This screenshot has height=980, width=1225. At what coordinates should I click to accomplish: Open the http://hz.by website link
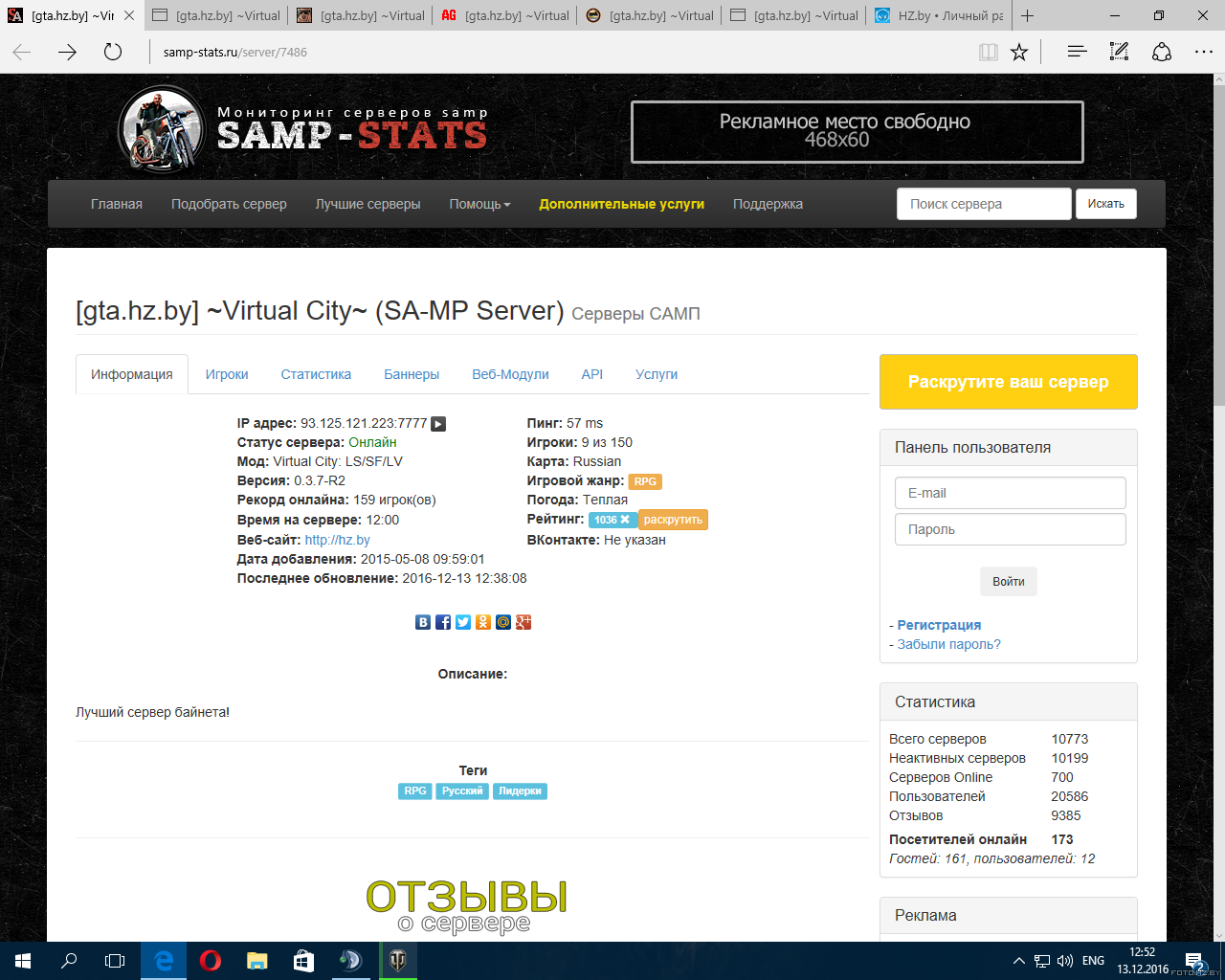[x=337, y=540]
